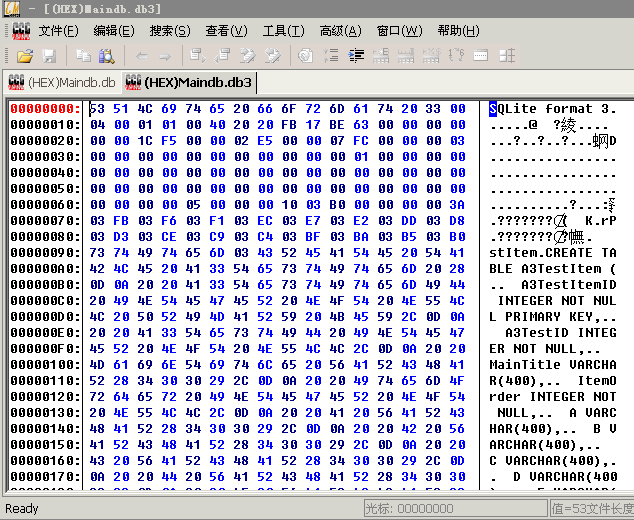The width and height of the screenshot is (634, 520).
Task: Click the round disc toolbar icon
Action: click(x=306, y=56)
